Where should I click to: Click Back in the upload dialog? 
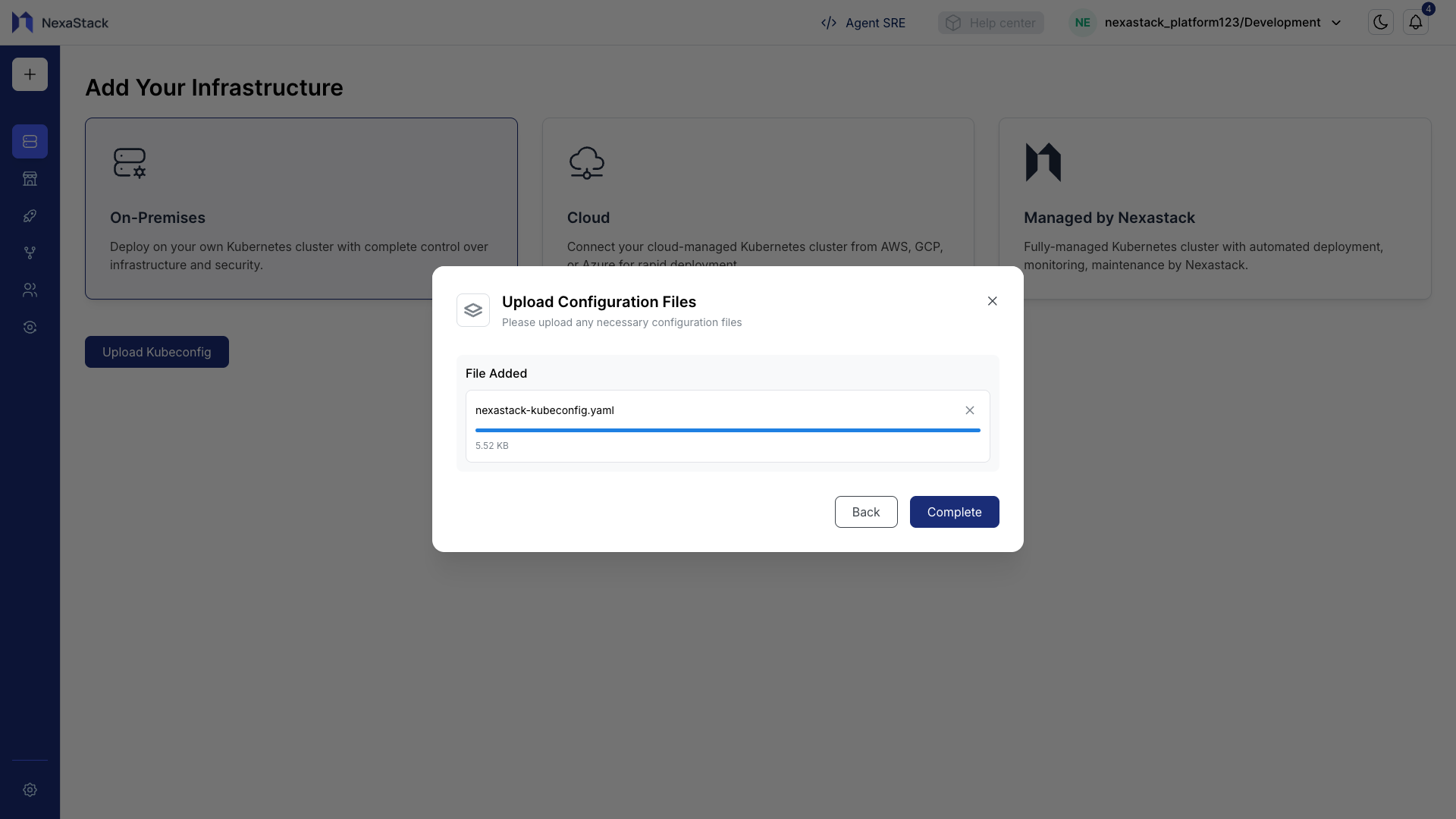(866, 512)
